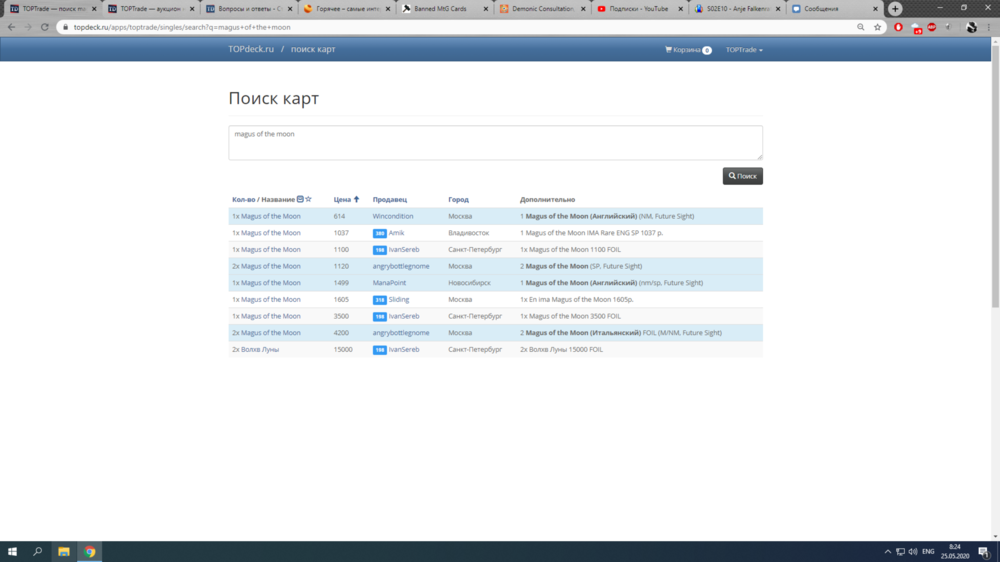
Task: Click the collapse icon beside the Название header
Action: (x=301, y=199)
